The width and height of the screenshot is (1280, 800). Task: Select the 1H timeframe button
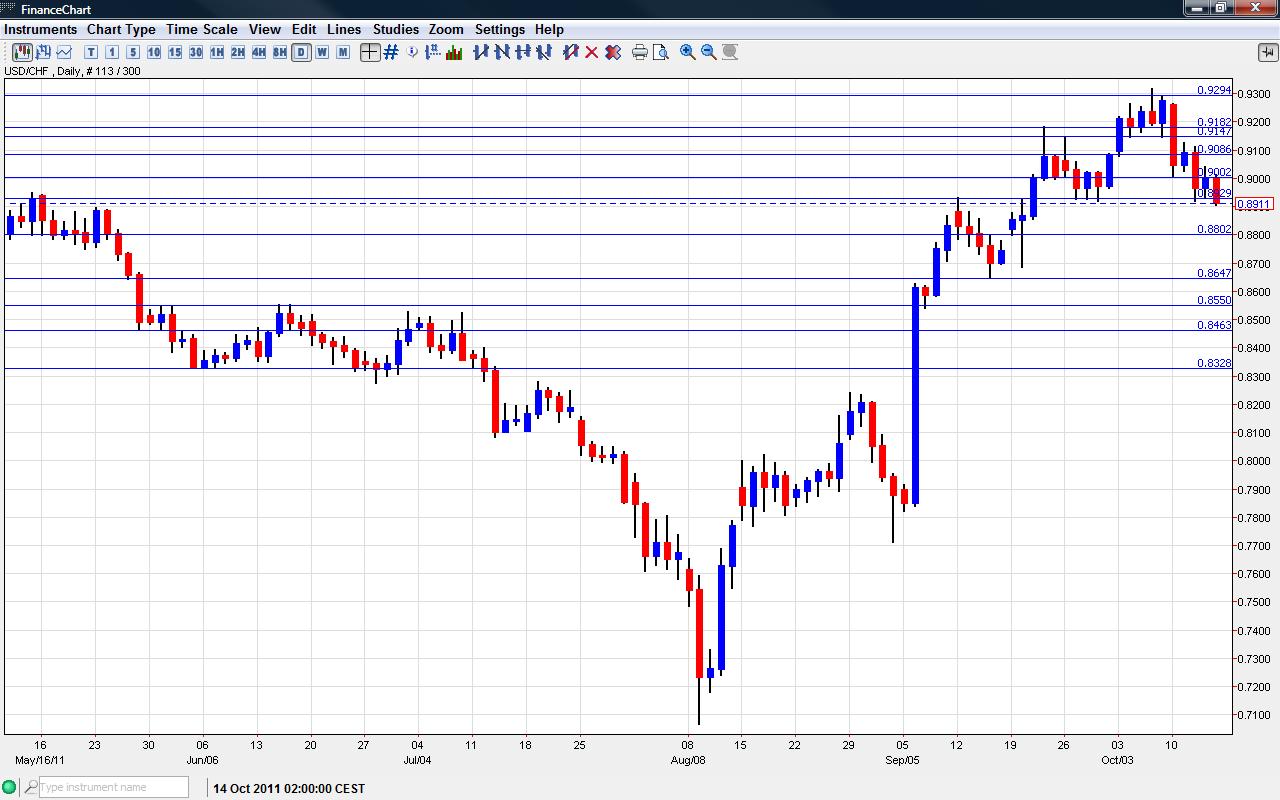click(x=217, y=52)
